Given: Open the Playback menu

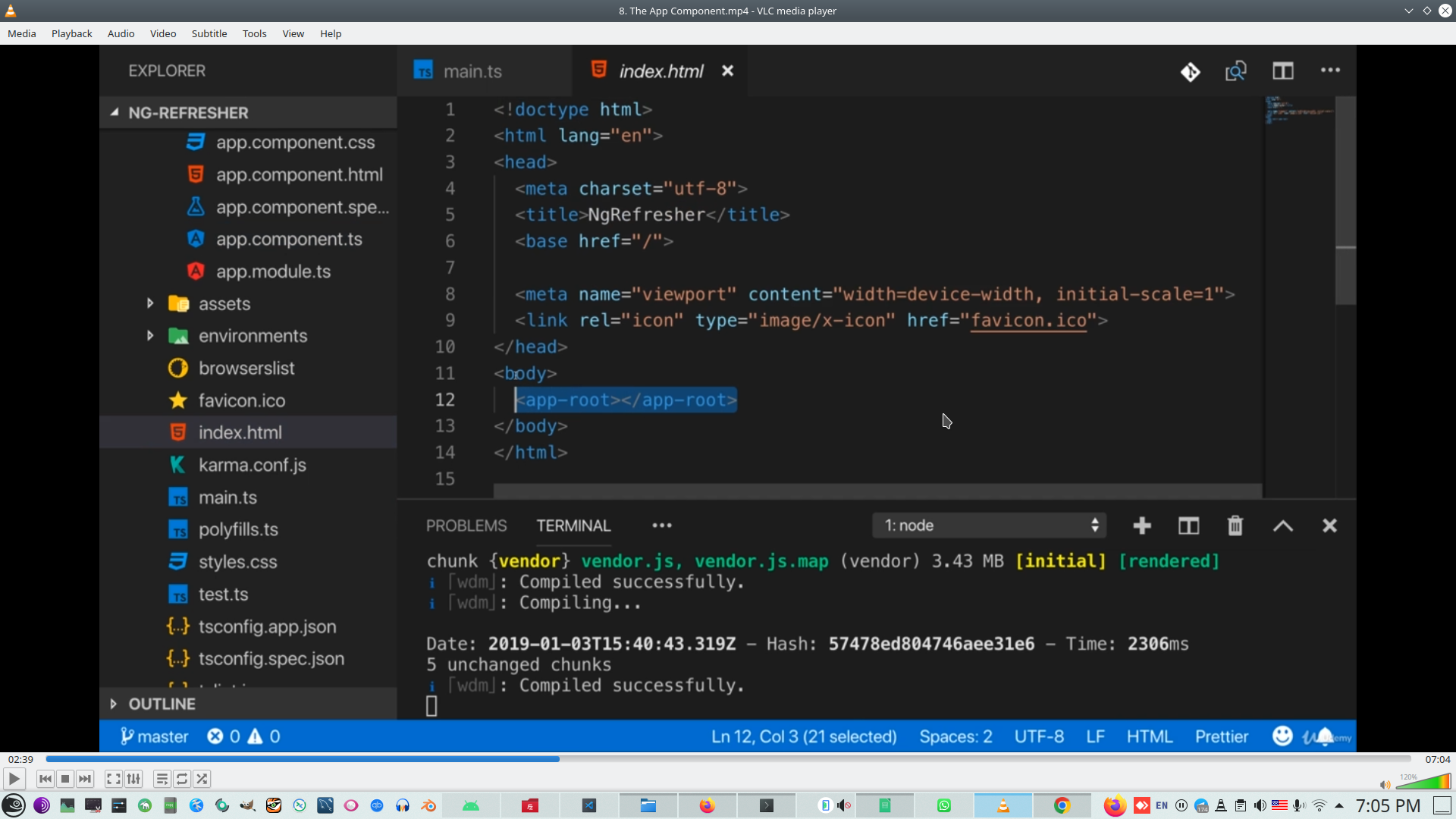Looking at the screenshot, I should [71, 33].
